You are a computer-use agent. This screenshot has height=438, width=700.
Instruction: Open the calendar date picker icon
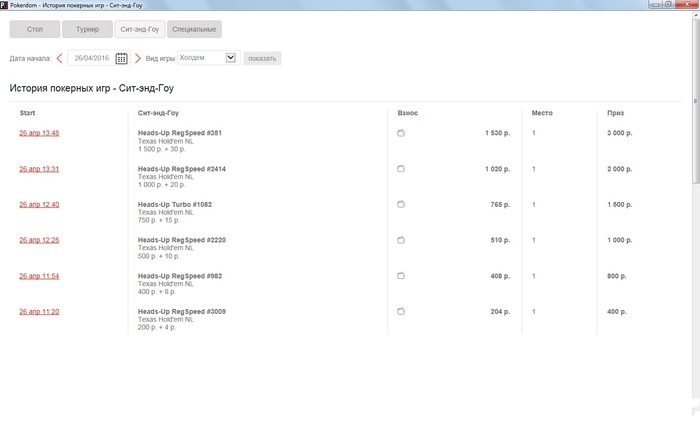tap(121, 58)
